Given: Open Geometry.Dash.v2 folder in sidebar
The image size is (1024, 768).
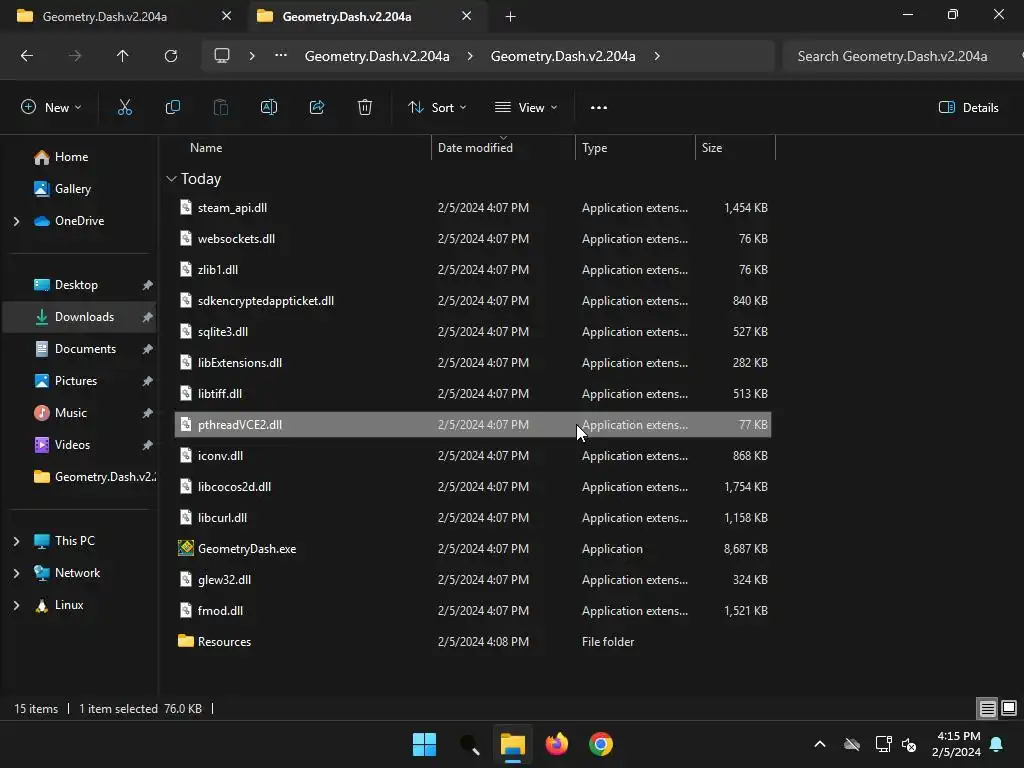Looking at the screenshot, I should (95, 477).
